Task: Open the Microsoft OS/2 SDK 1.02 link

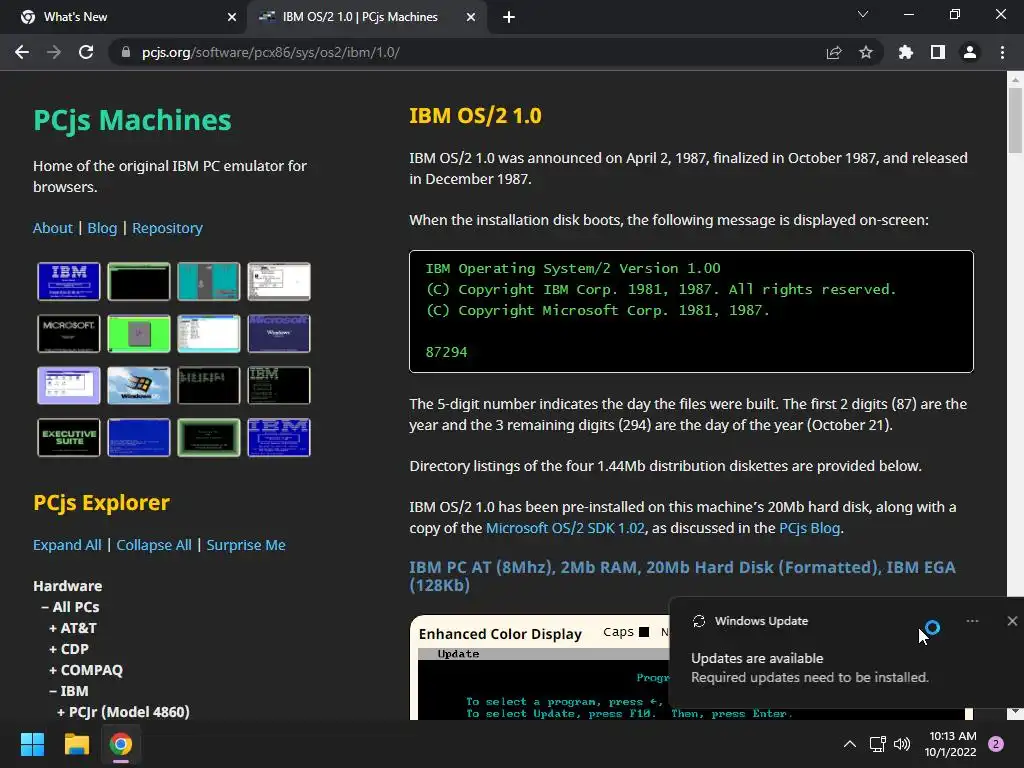Action: (565, 528)
